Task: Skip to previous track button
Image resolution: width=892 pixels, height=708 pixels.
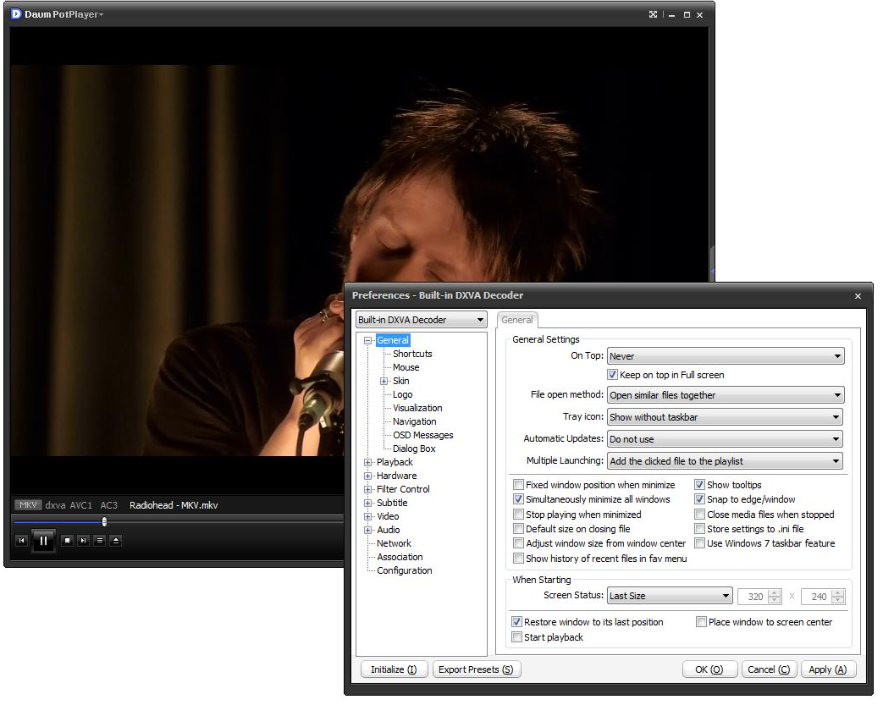Action: [22, 540]
